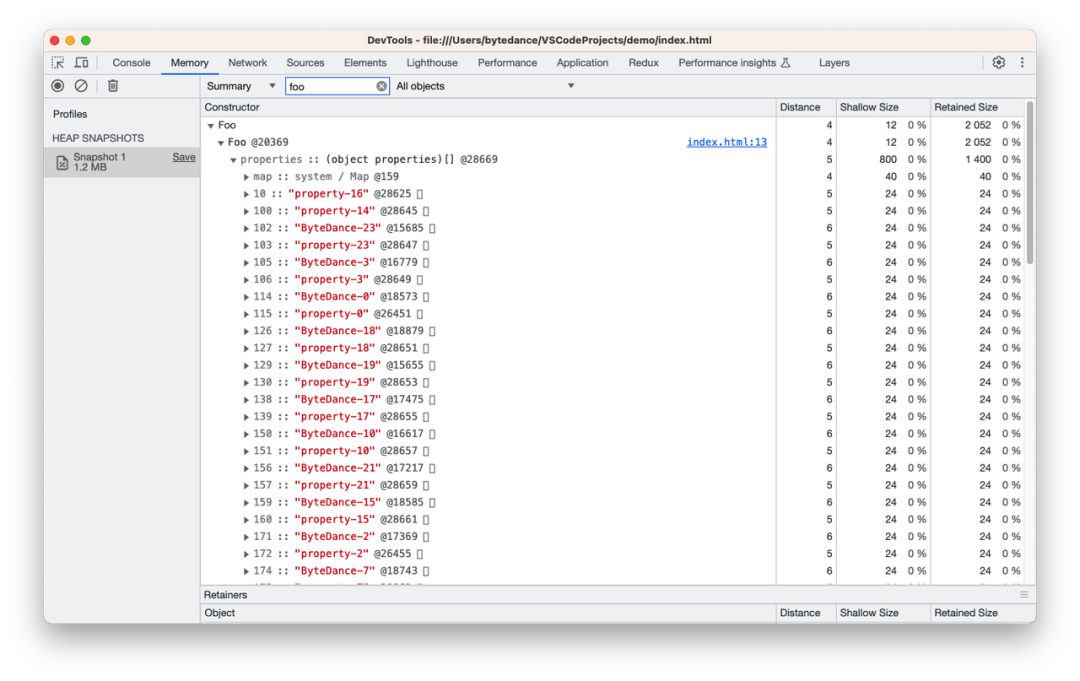Click the Retainers pane menu icon
Screen dimensions: 1080x681
1024,595
